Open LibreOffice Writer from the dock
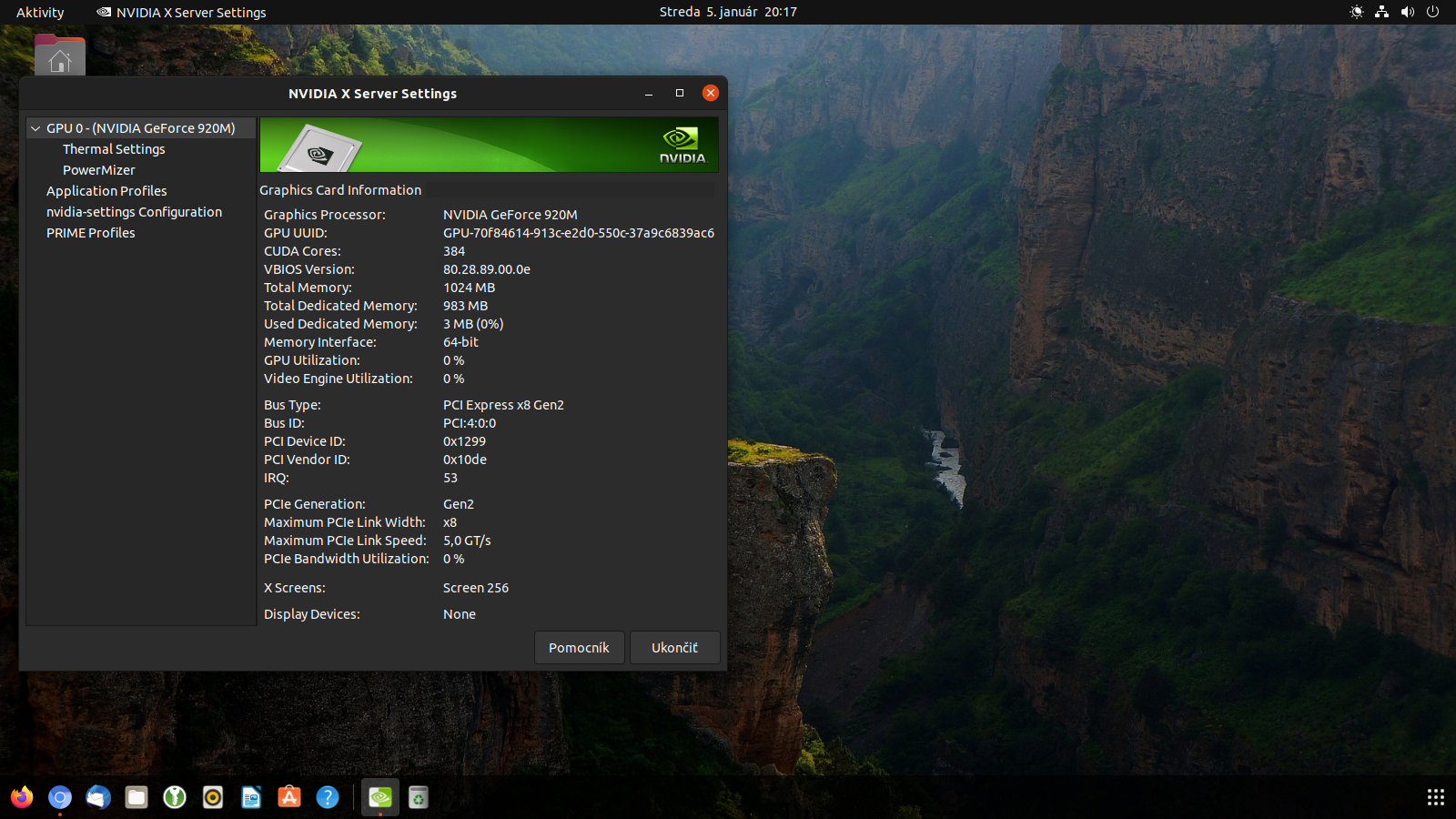This screenshot has width=1456, height=819. (x=251, y=798)
